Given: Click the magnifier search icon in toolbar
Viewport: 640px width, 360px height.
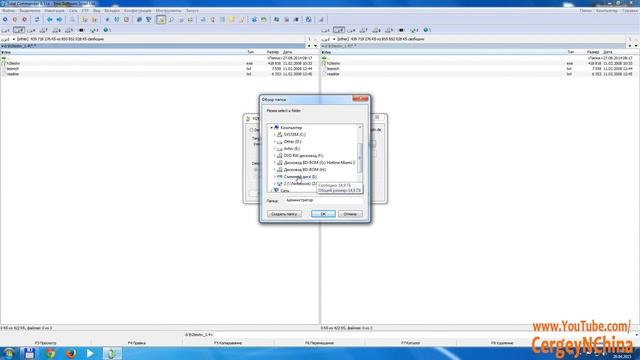Looking at the screenshot, I should [x=171, y=20].
